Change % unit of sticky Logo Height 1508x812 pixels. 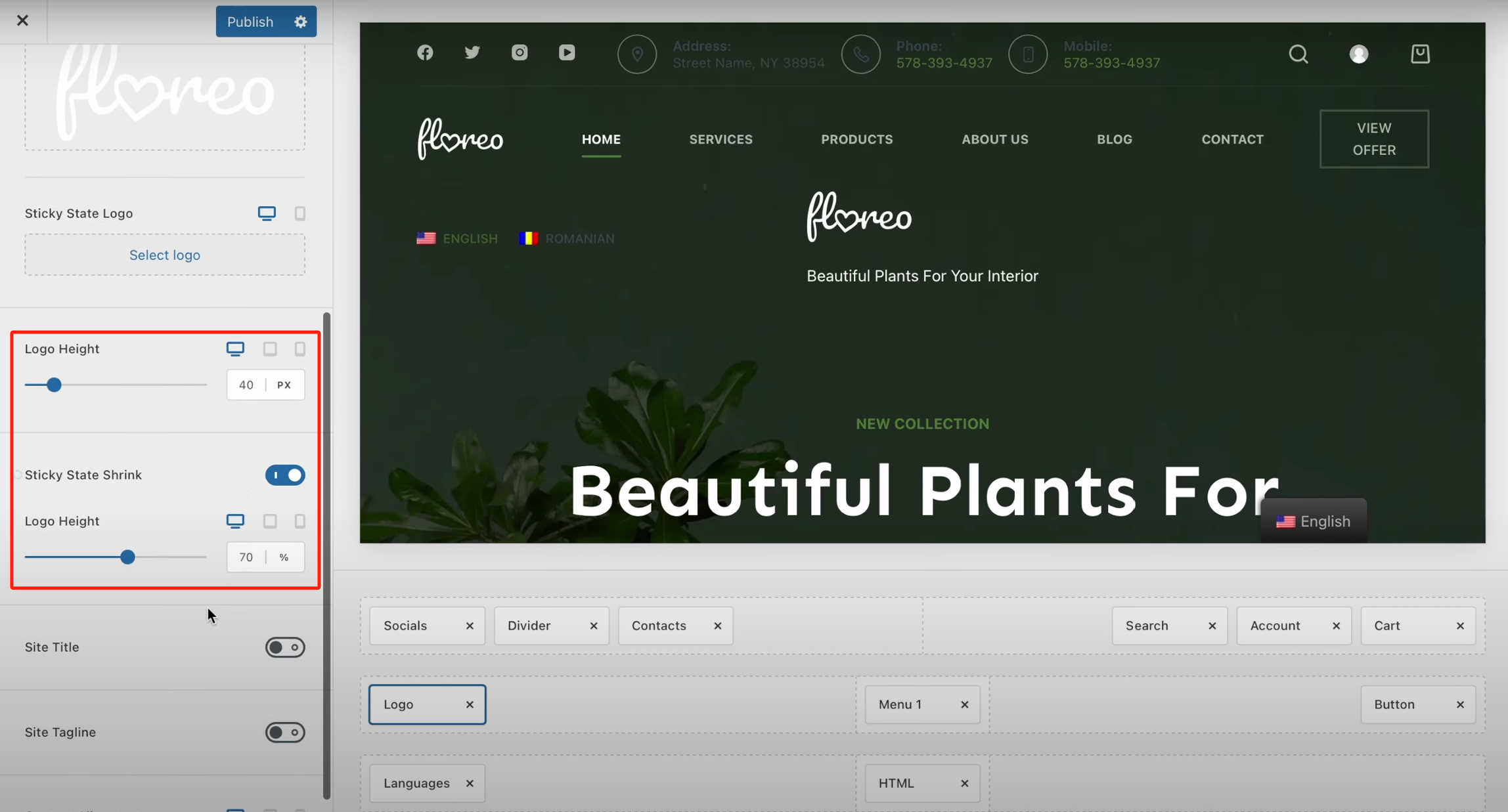tap(284, 557)
